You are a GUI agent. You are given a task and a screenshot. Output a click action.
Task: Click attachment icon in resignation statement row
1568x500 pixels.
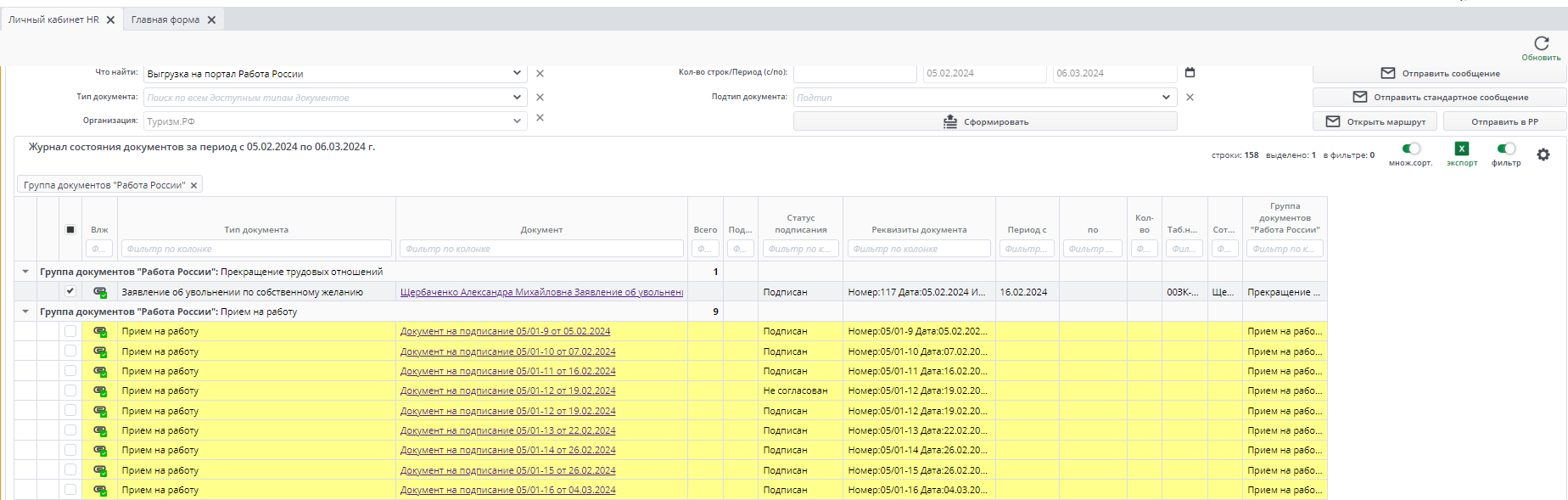click(100, 292)
